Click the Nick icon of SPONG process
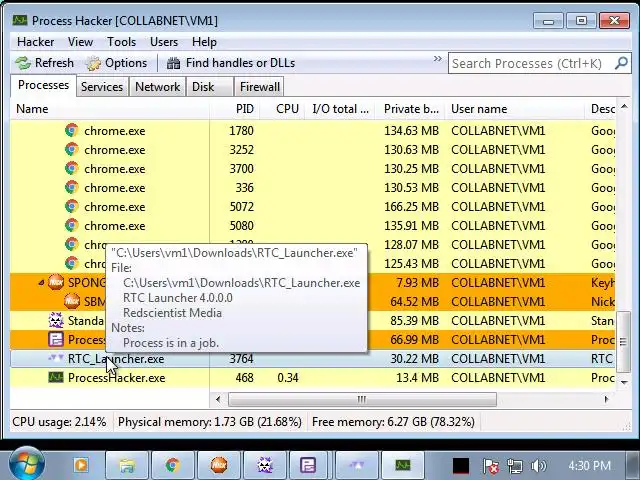Image resolution: width=640 pixels, height=480 pixels. (56, 282)
